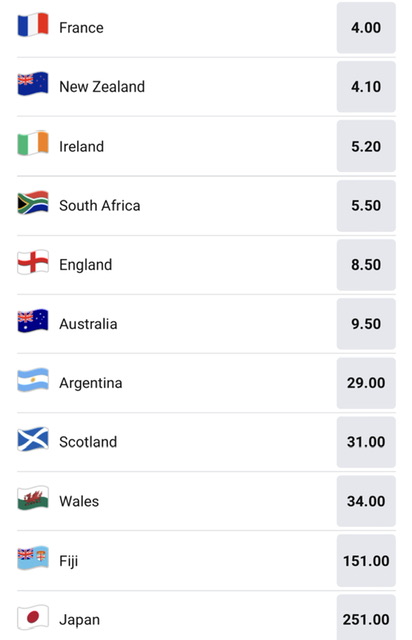The width and height of the screenshot is (412, 640).
Task: Pick Scotland odds 31.00
Action: 366,442
